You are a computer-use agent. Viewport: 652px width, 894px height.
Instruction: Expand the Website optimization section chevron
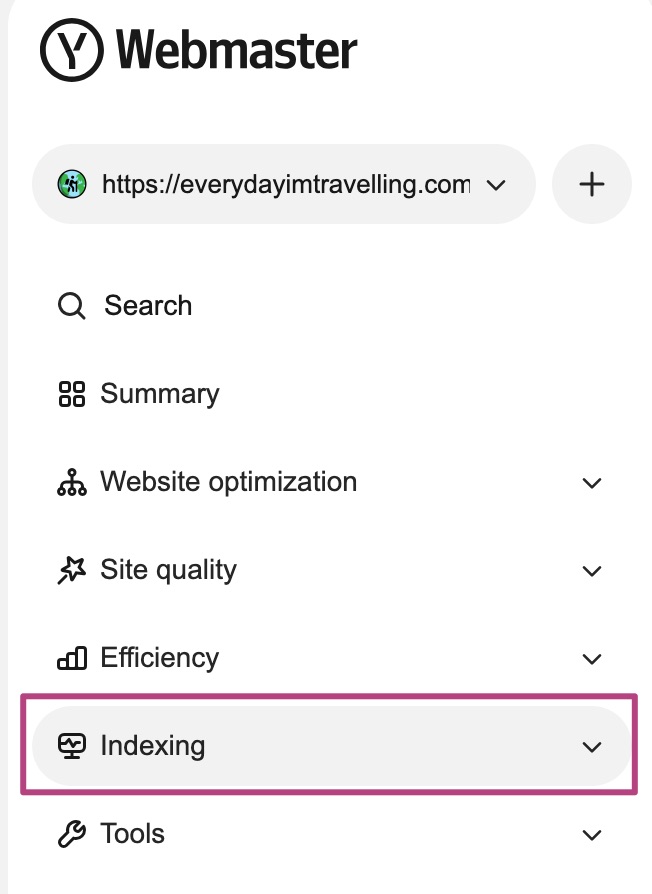point(592,483)
